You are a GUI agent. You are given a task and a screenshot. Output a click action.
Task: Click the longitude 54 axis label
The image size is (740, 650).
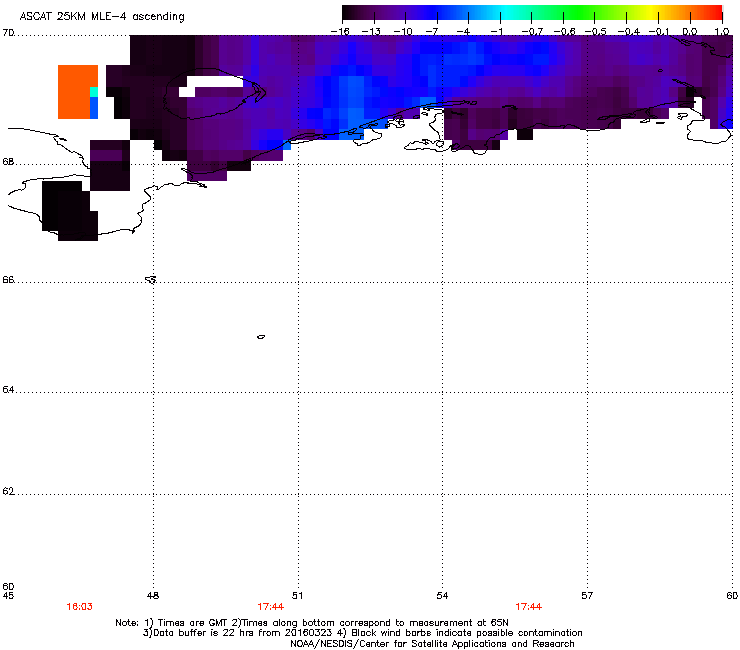point(442,596)
